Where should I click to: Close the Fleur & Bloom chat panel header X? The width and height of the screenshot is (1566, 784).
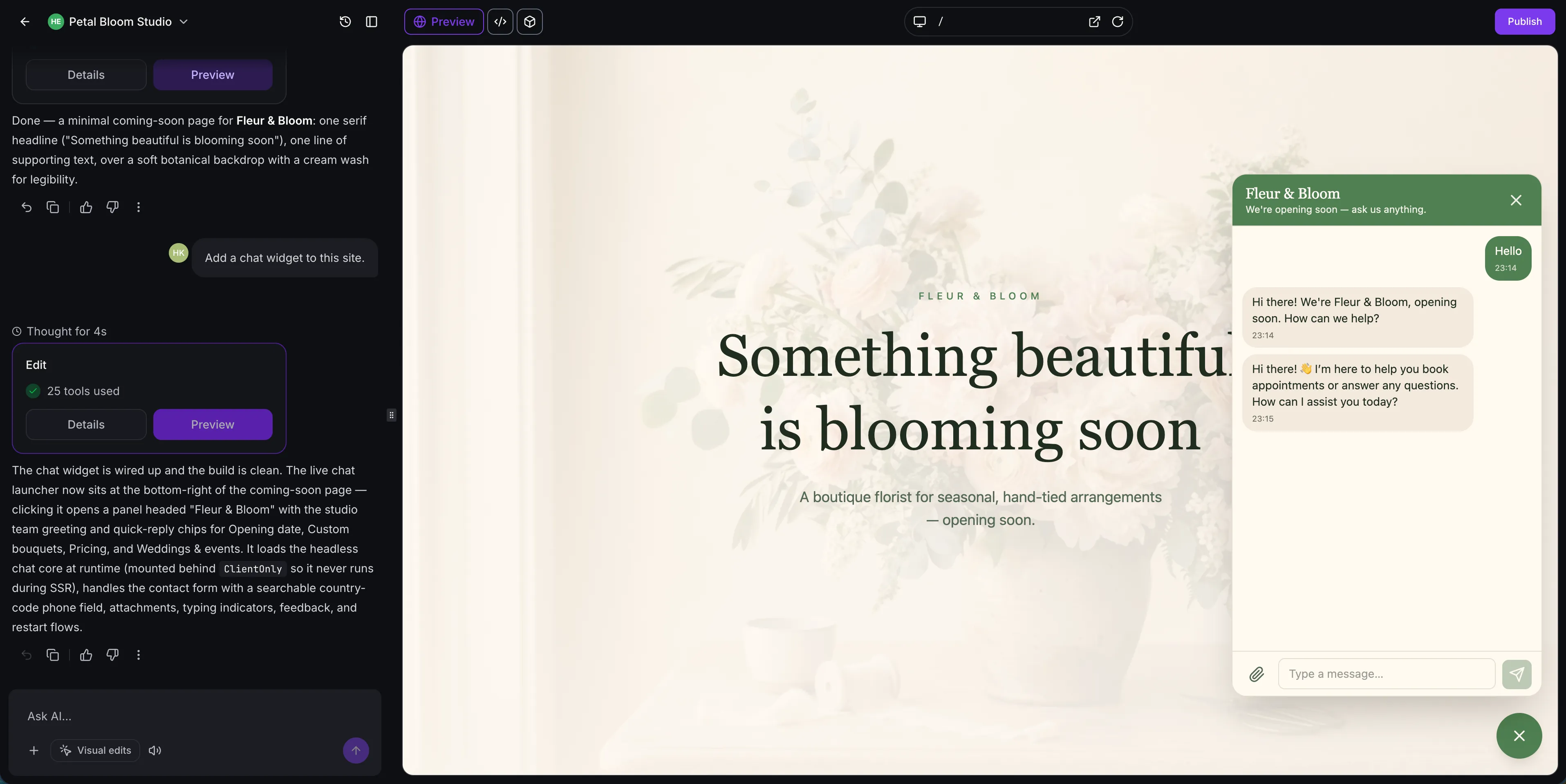point(1516,200)
